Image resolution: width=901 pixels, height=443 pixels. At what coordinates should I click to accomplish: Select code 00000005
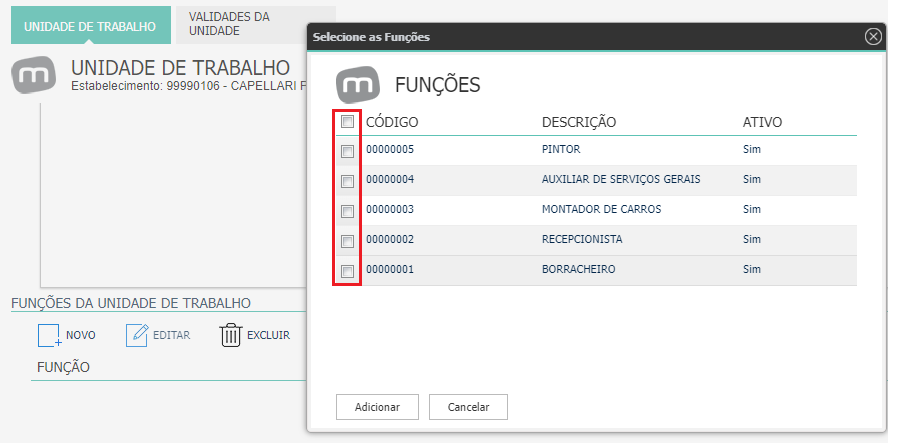click(x=390, y=149)
